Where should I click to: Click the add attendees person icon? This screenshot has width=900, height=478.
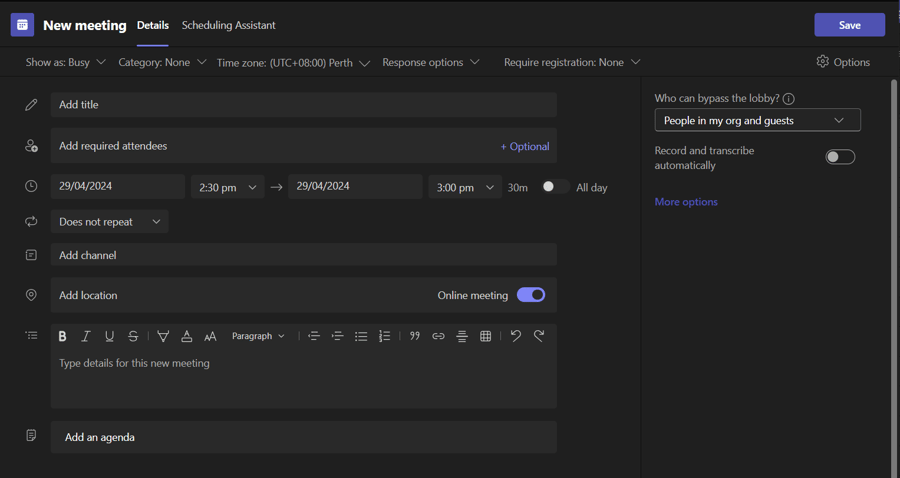pos(32,146)
